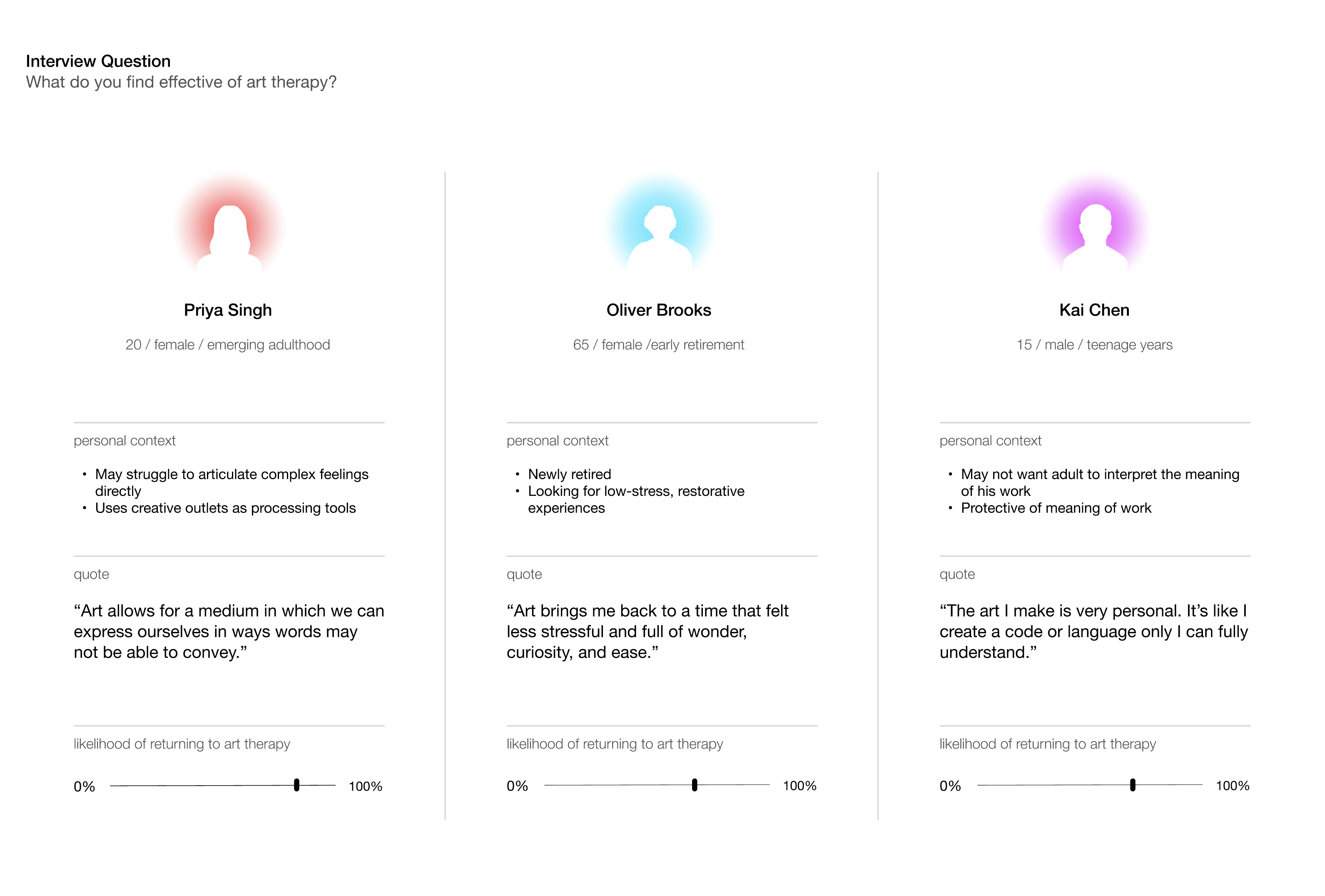Screen dimensions: 1325x896
Task: Click the '20 / female / emerging adulthood' line
Action: [x=227, y=345]
